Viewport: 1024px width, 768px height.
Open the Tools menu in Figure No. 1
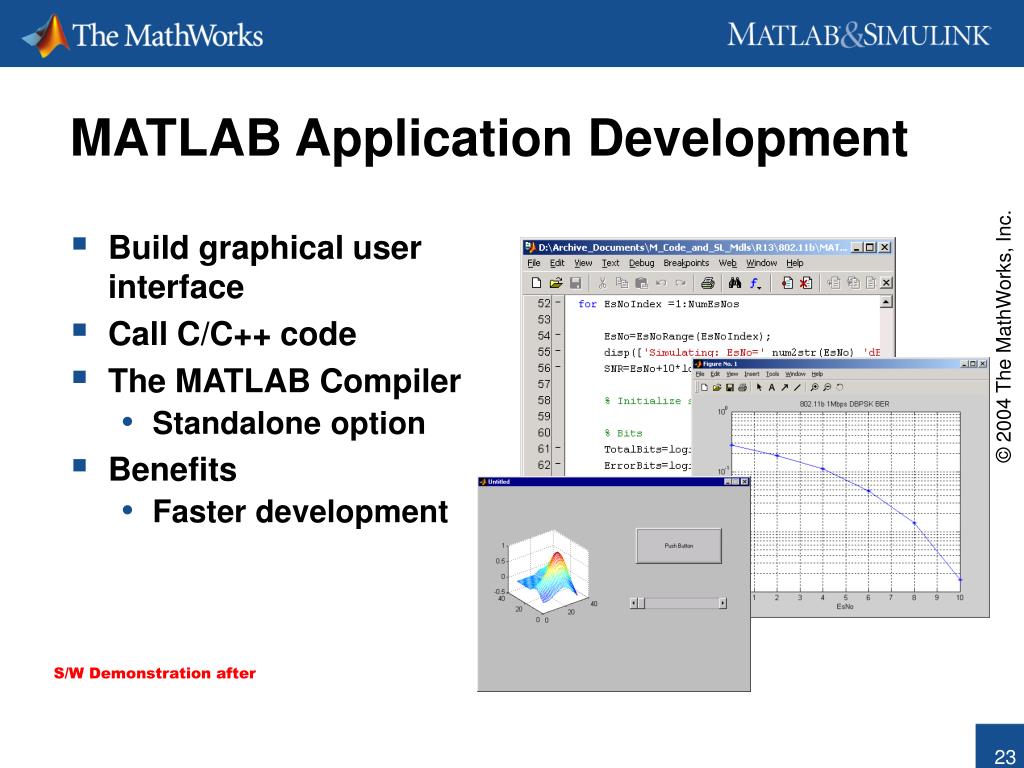pos(772,374)
